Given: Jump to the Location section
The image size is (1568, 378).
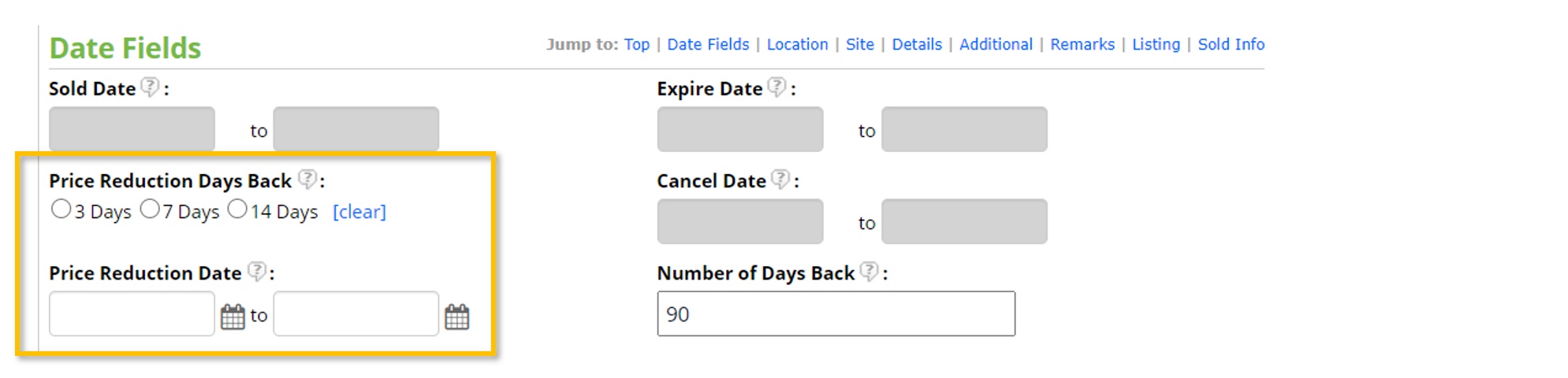Looking at the screenshot, I should click(797, 45).
